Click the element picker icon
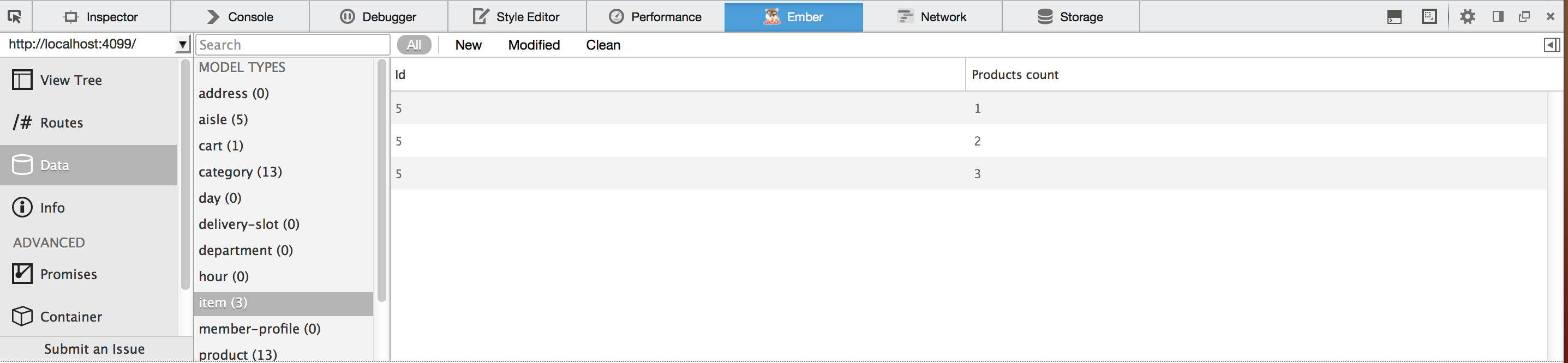 point(15,17)
